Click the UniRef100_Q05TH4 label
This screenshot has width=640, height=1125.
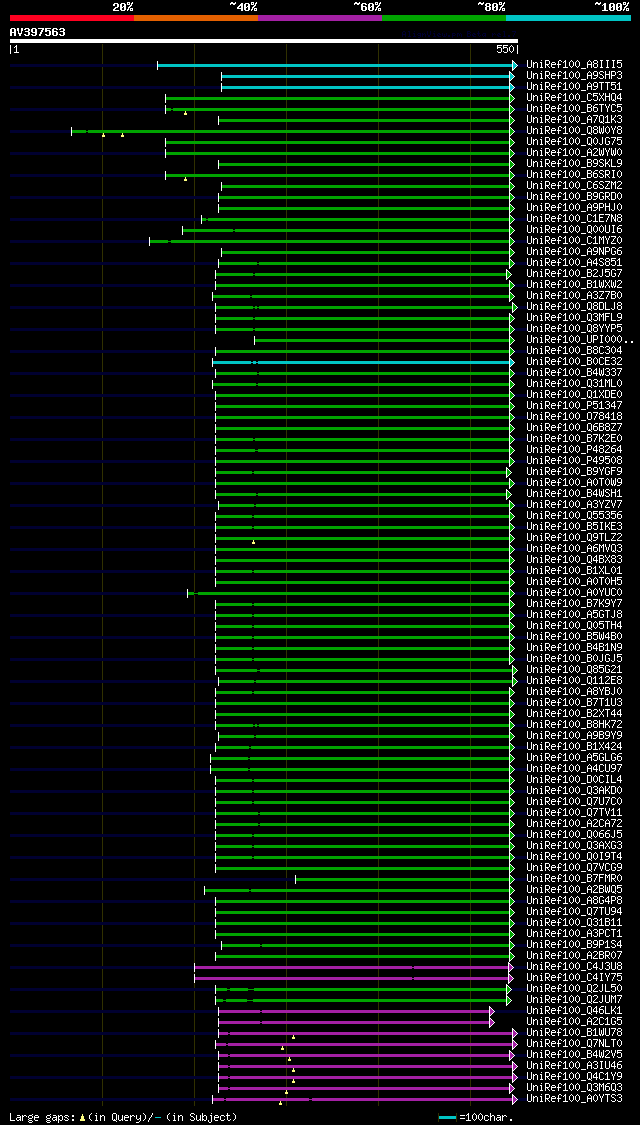click(x=574, y=626)
